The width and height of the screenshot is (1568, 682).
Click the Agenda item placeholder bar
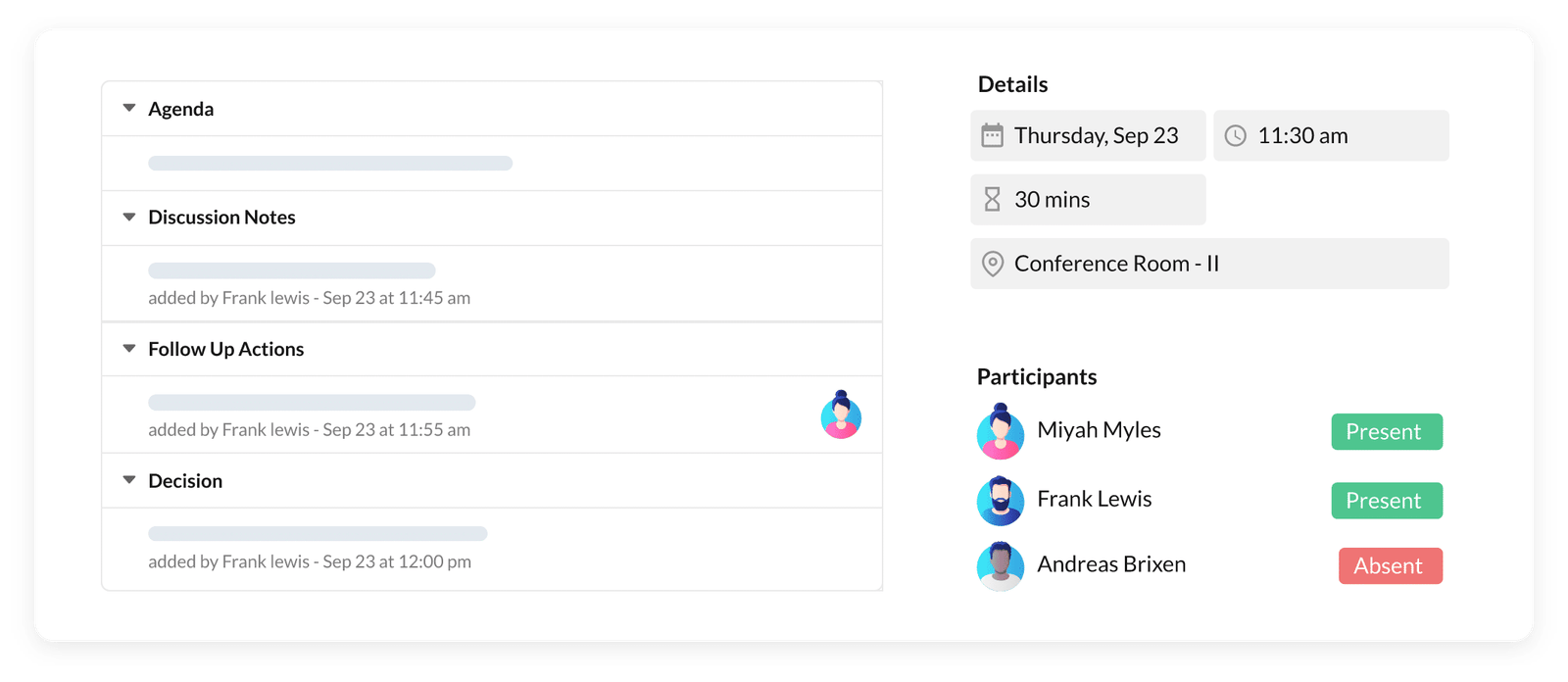point(330,164)
